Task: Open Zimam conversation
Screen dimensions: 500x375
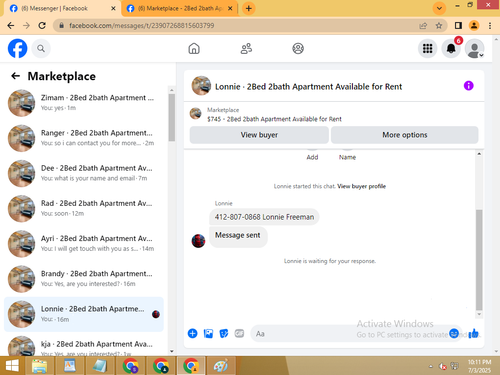Action: pyautogui.click(x=84, y=103)
